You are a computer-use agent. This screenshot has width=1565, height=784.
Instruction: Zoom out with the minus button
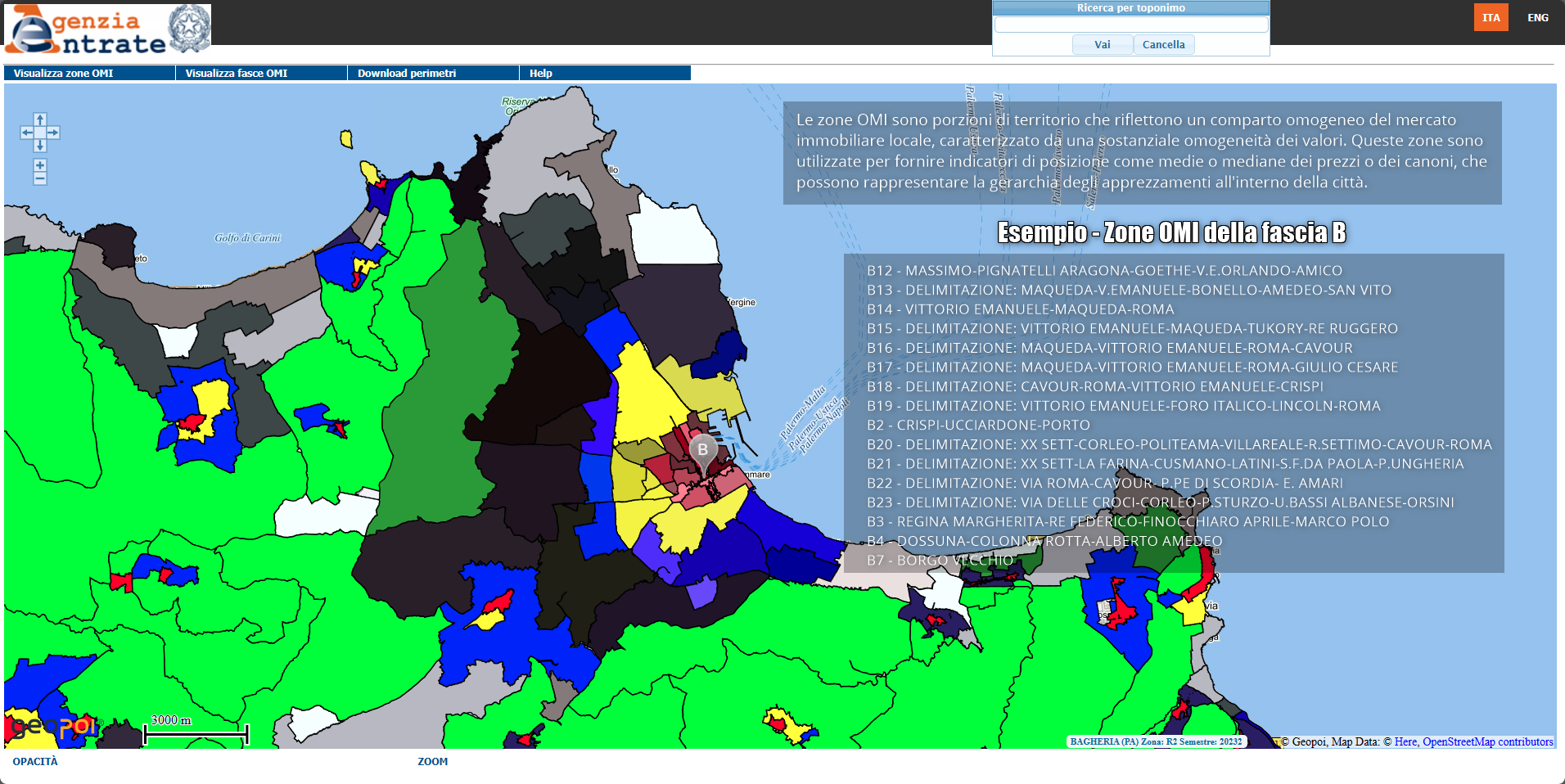point(40,178)
